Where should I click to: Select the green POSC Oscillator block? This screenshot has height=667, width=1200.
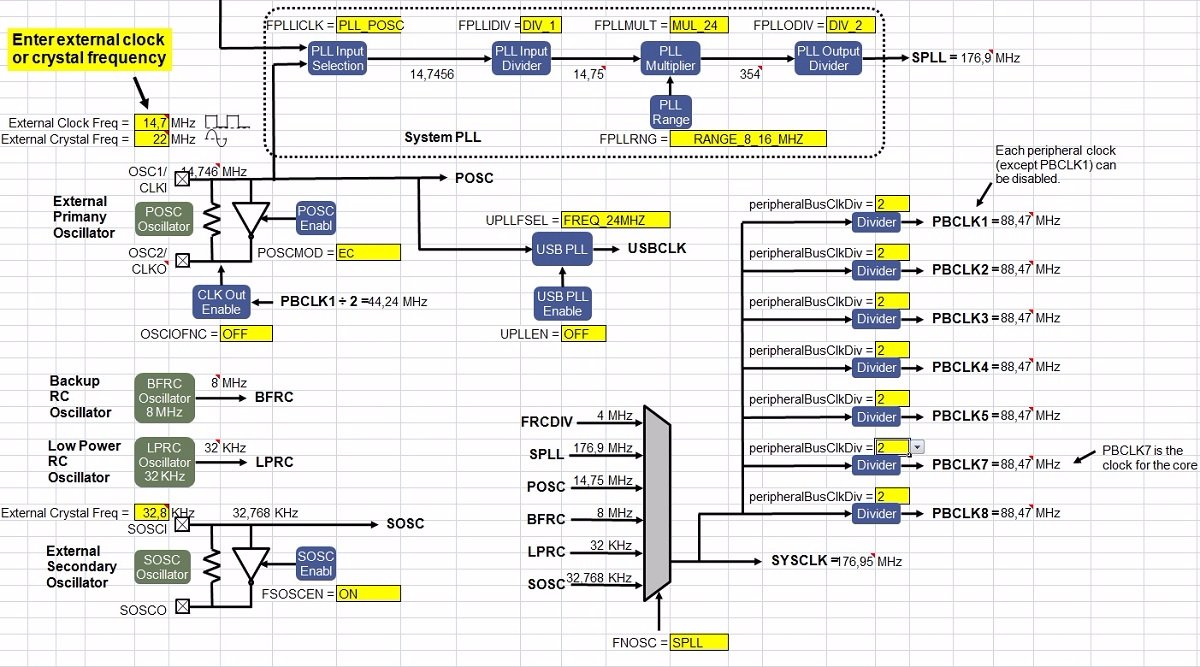point(164,218)
